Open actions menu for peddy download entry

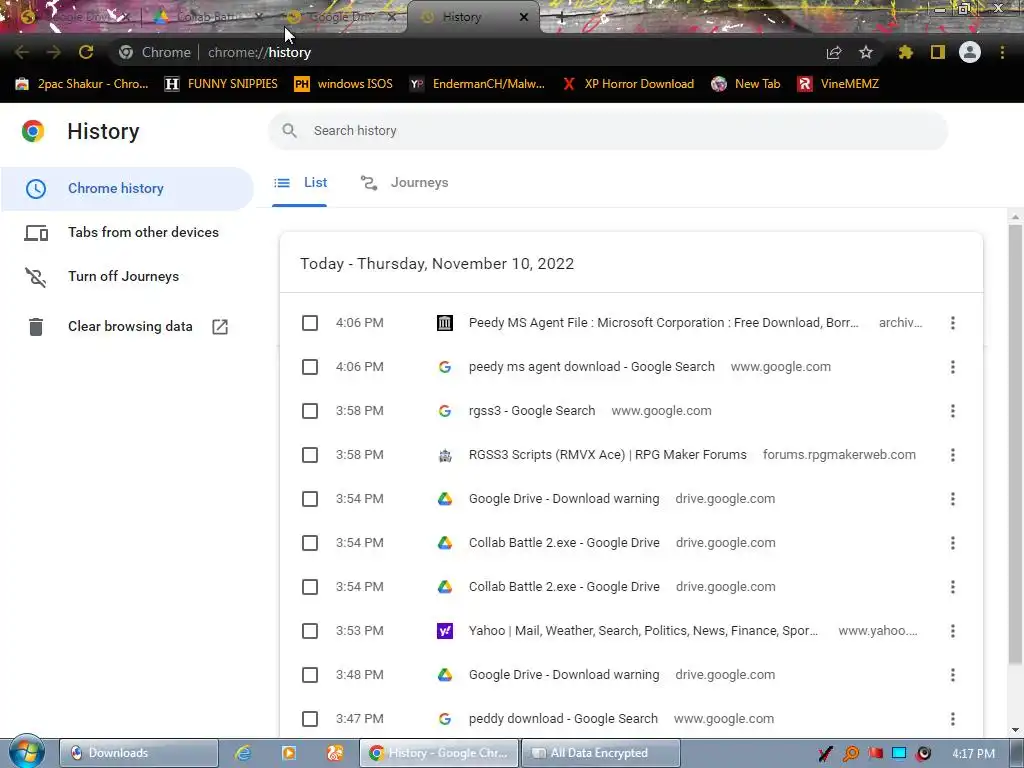click(953, 718)
